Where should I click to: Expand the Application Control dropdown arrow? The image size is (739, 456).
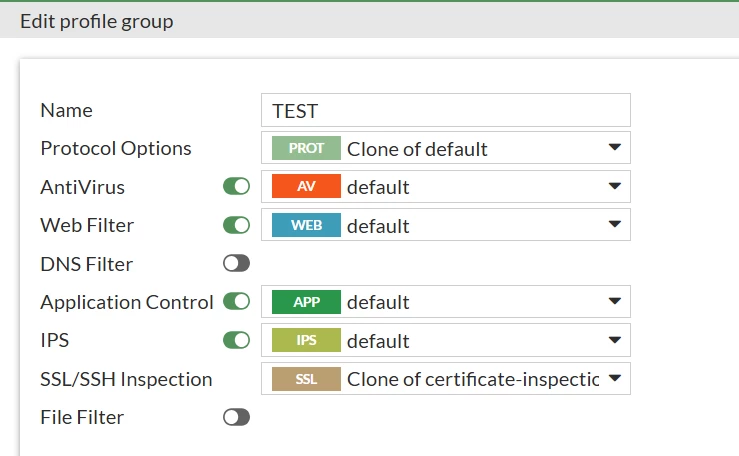point(615,301)
